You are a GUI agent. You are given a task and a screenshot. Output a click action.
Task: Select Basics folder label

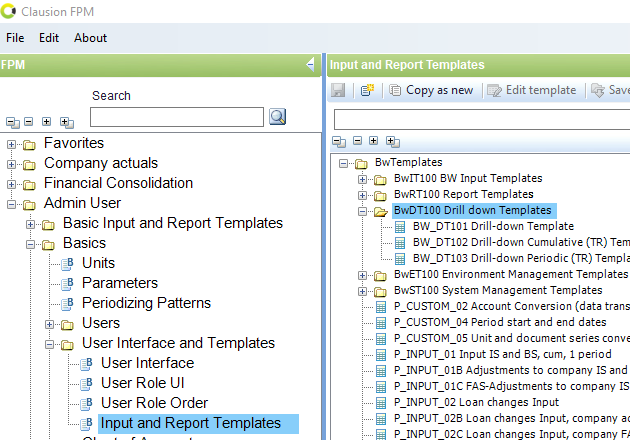coord(84,243)
